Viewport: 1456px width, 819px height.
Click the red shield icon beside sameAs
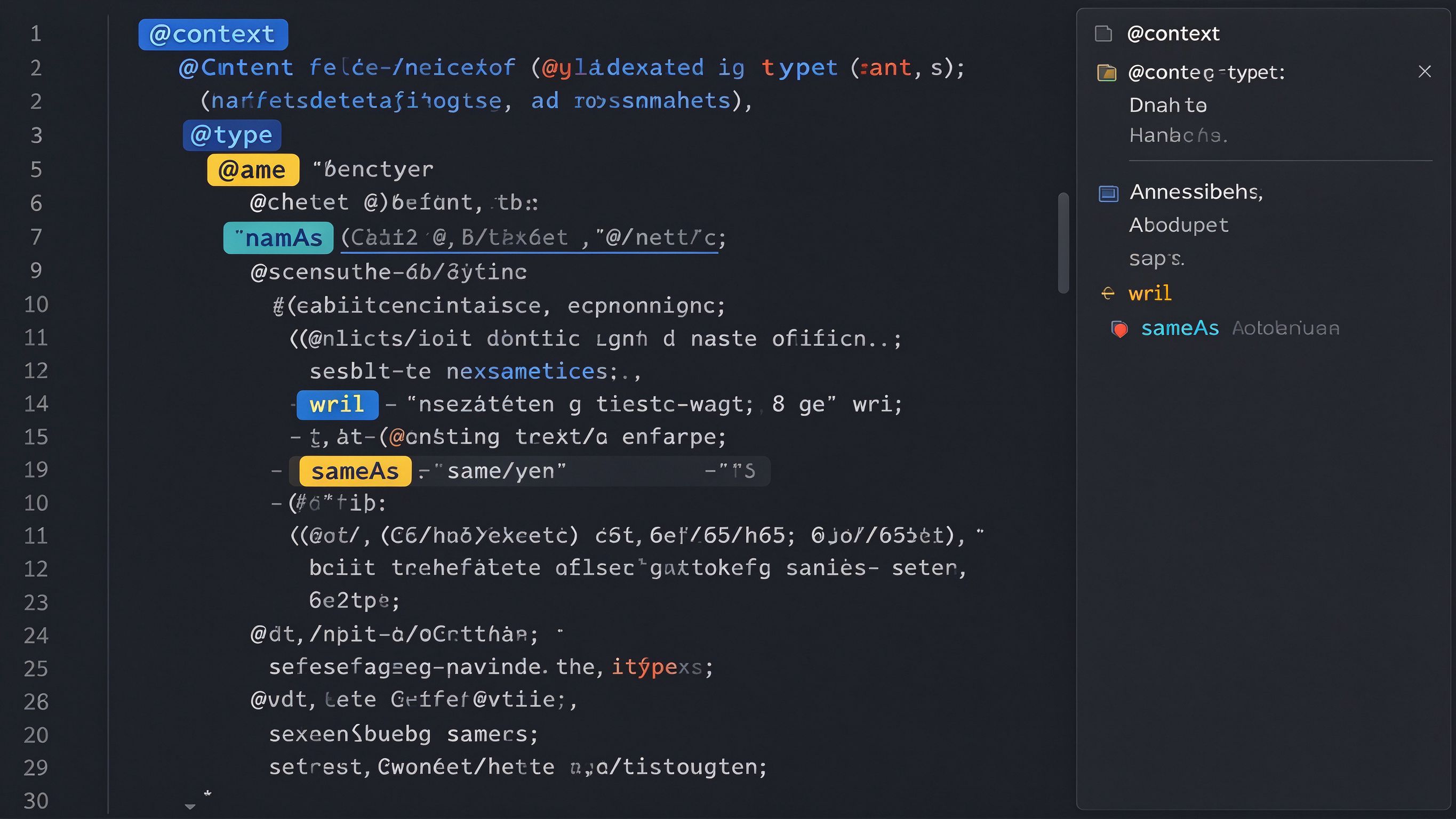[1119, 328]
